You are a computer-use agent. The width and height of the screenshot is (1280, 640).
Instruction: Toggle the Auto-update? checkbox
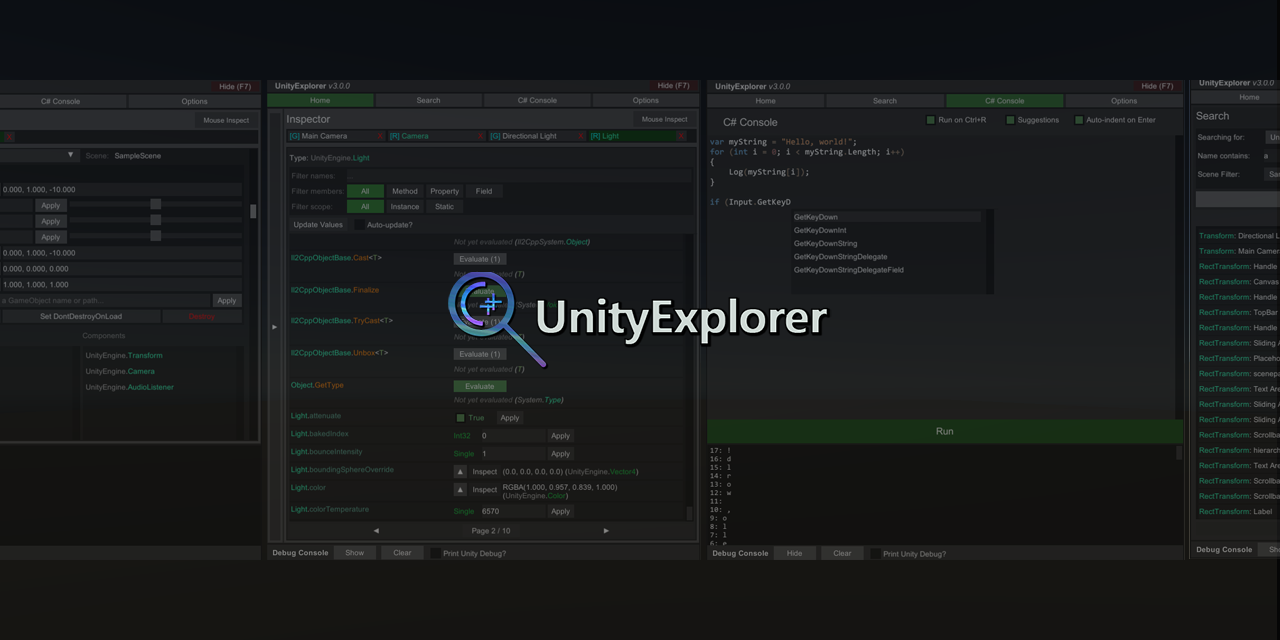[359, 225]
